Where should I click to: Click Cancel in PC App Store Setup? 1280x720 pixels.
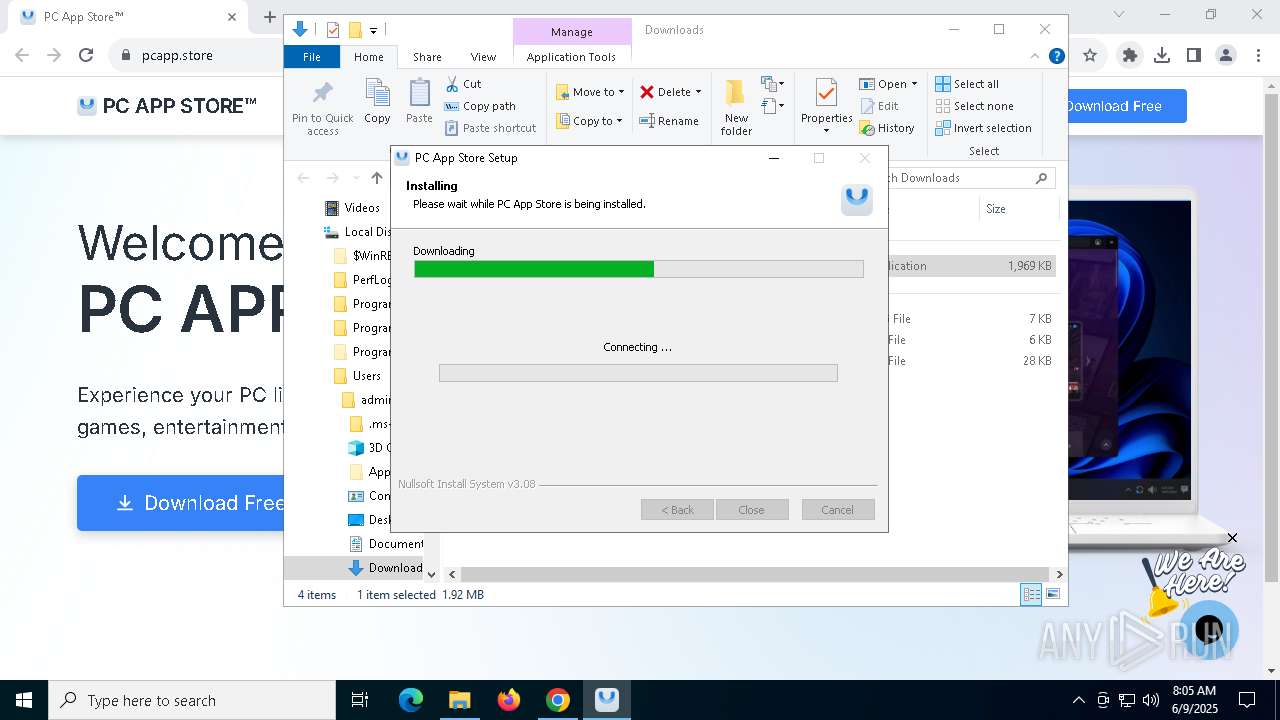tap(838, 510)
